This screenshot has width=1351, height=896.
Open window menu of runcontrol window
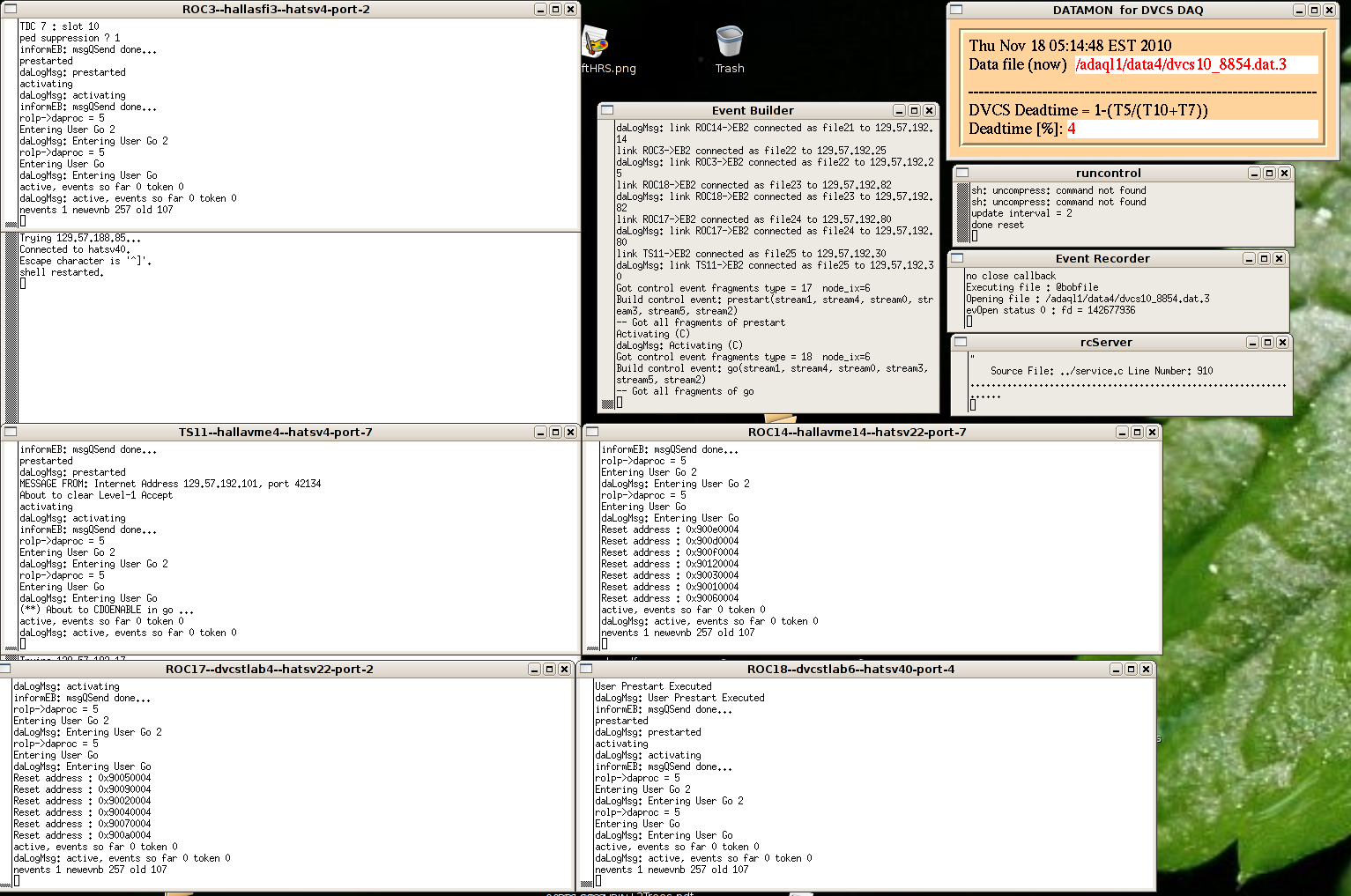(x=962, y=174)
